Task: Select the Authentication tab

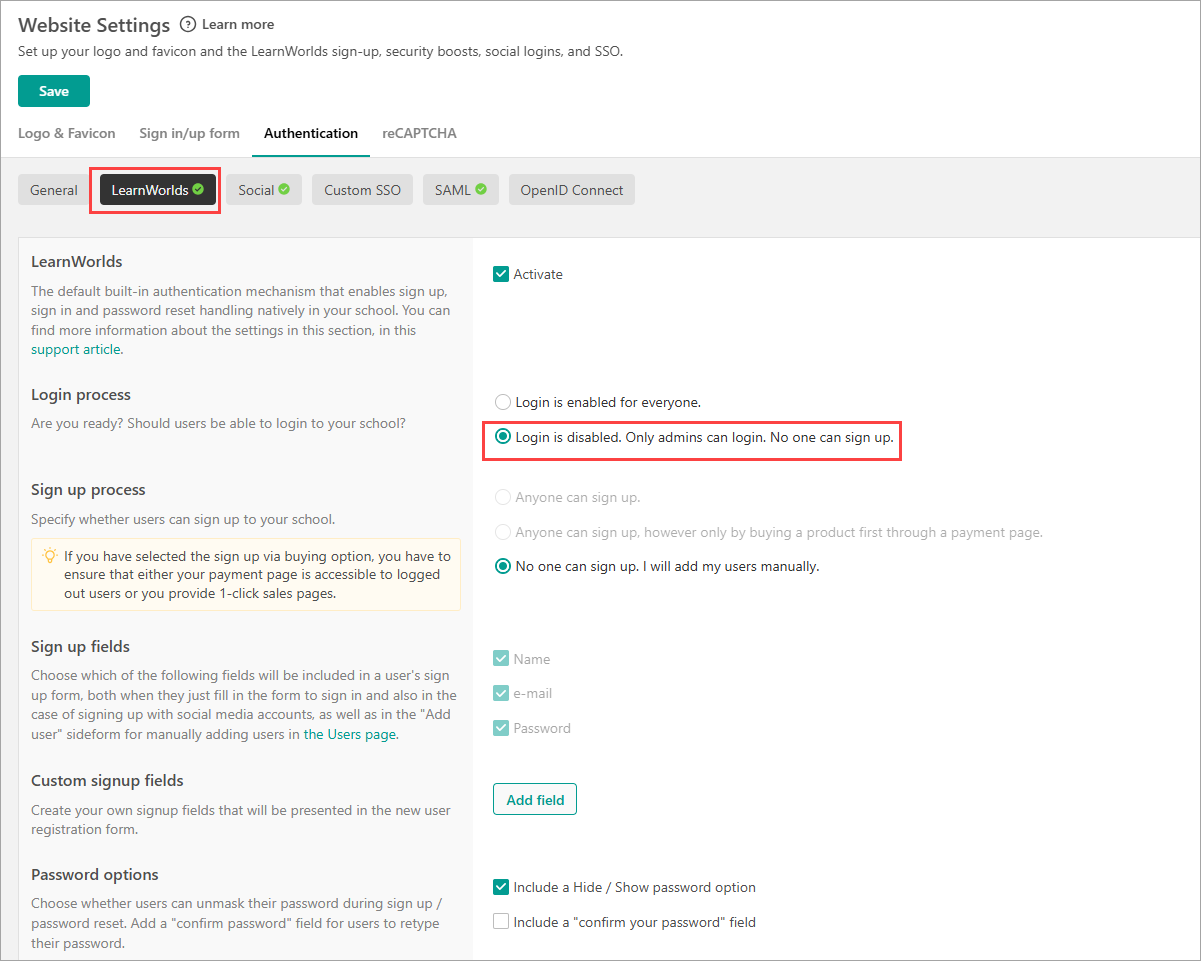Action: 311,133
